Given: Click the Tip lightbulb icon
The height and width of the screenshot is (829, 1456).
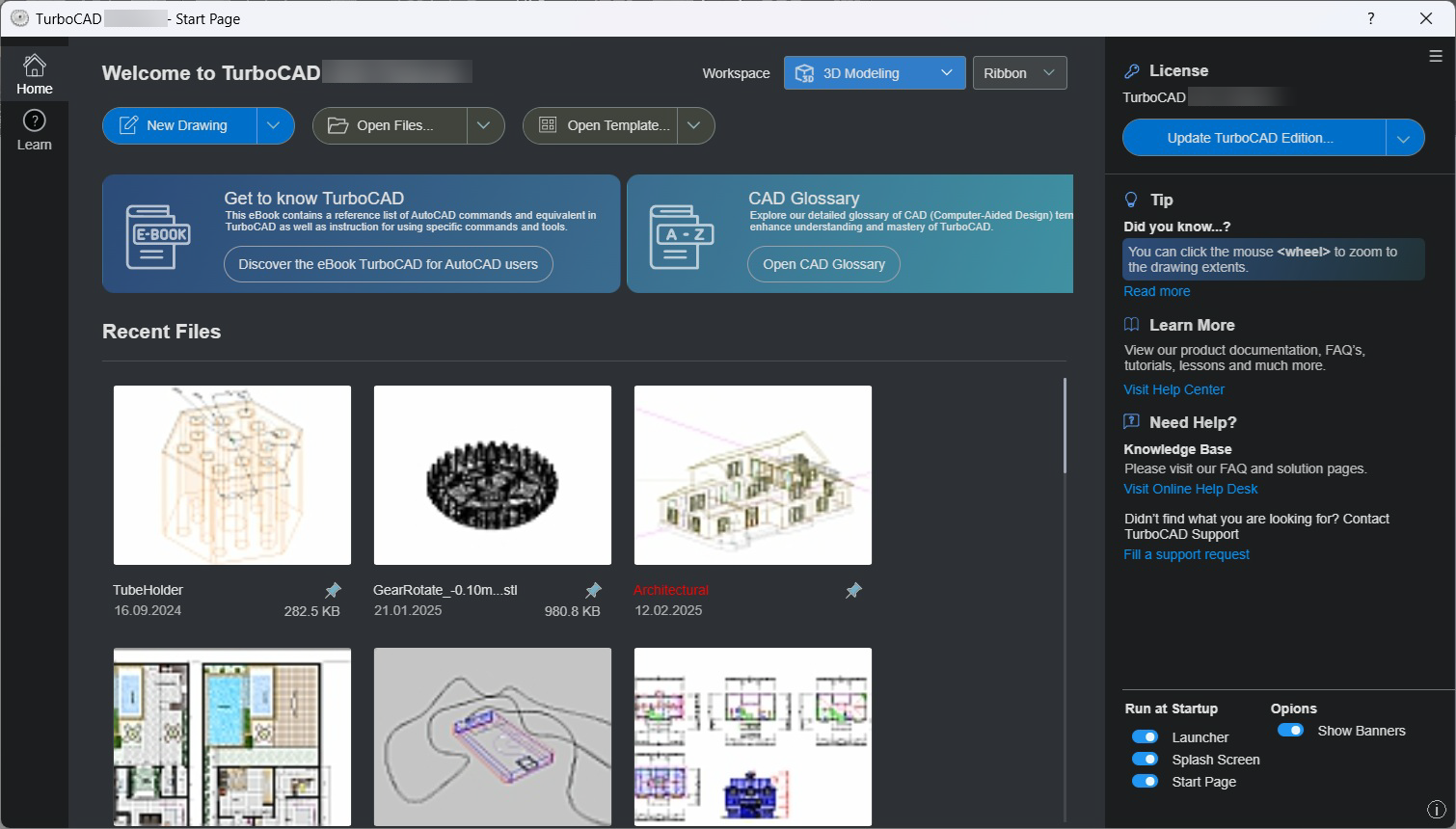Looking at the screenshot, I should pyautogui.click(x=1132, y=200).
